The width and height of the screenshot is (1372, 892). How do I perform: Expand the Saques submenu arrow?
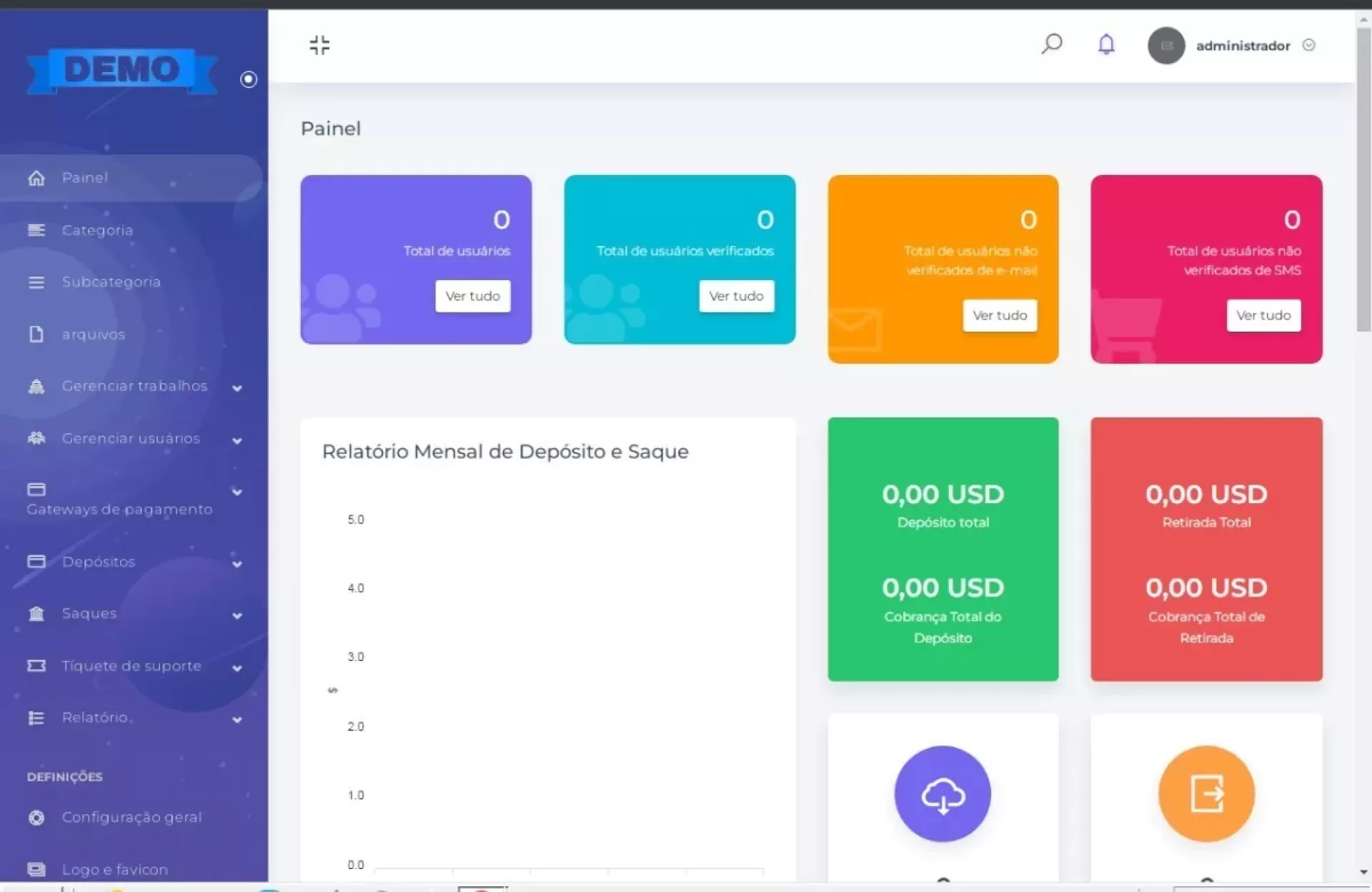[x=237, y=615]
